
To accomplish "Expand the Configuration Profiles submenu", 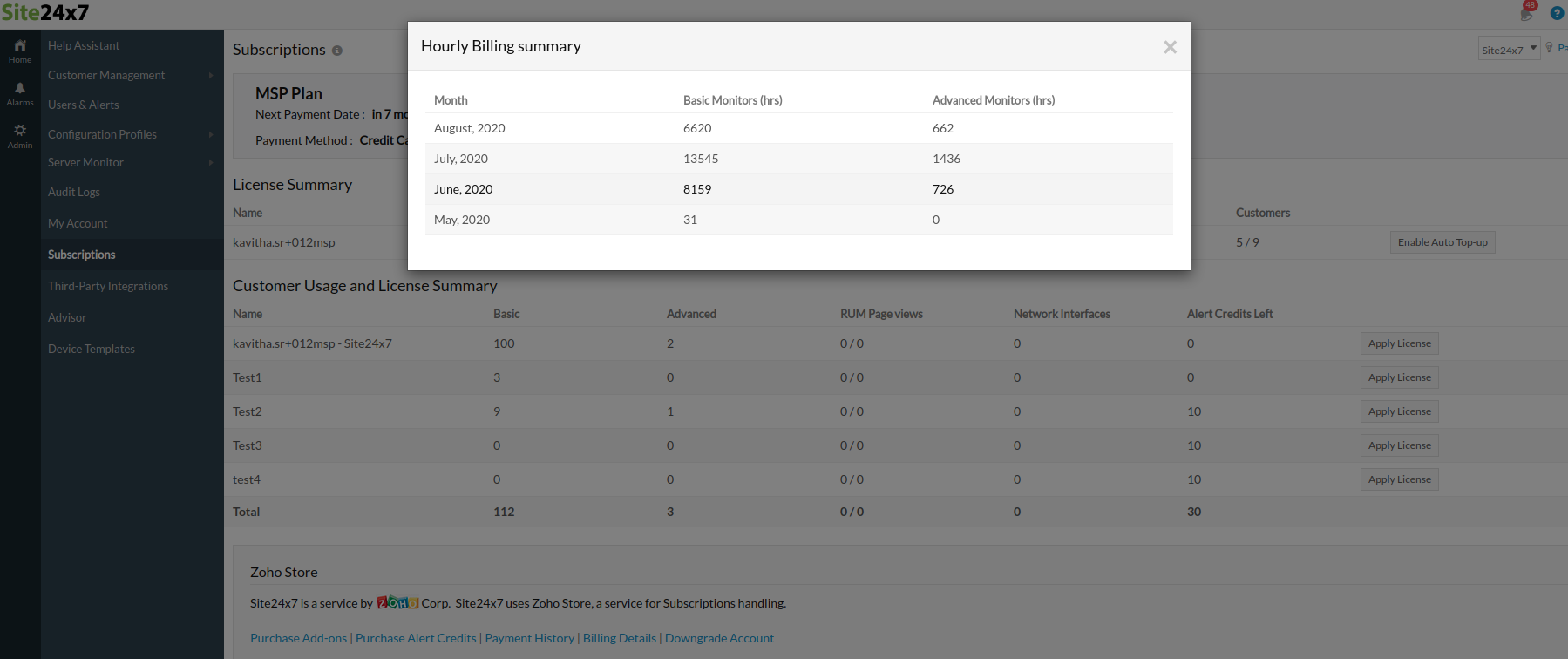I will point(131,134).
